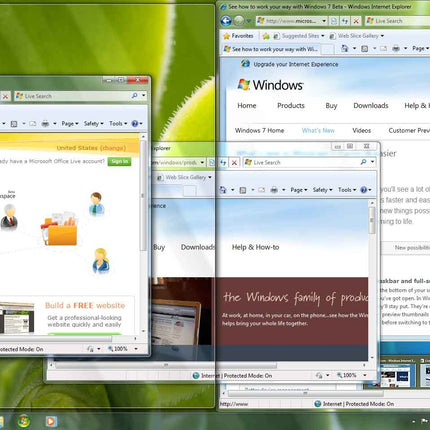430x430 pixels.
Task: Click Forward button in Windows 7 Beta window
Action: 239,21
